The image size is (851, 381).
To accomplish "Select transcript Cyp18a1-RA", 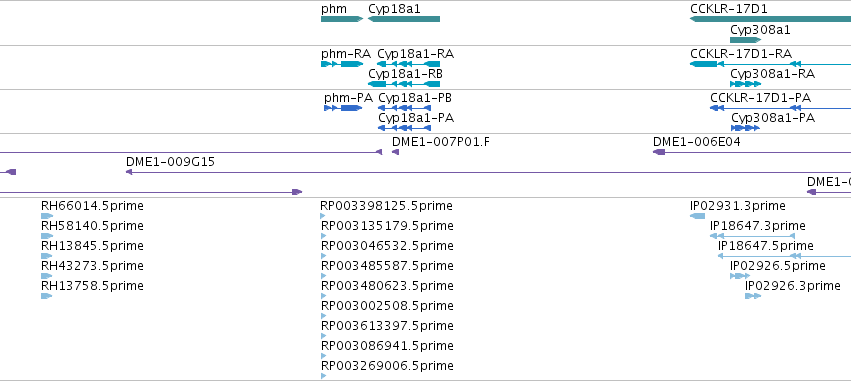I will tap(408, 64).
